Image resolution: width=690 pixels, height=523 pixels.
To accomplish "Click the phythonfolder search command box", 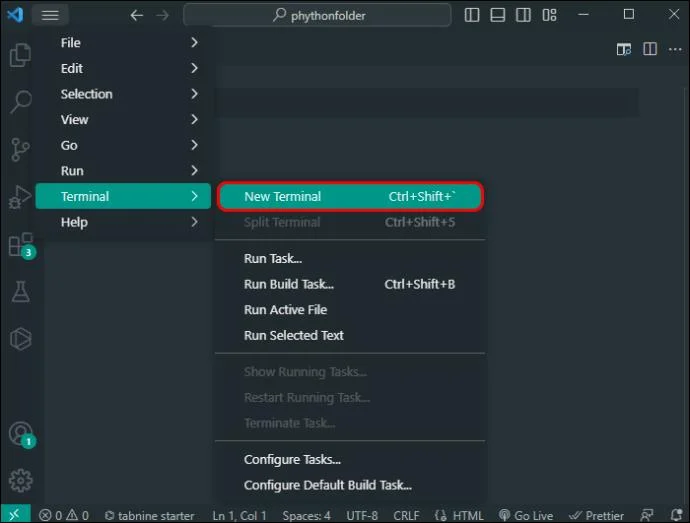I will 317,15.
